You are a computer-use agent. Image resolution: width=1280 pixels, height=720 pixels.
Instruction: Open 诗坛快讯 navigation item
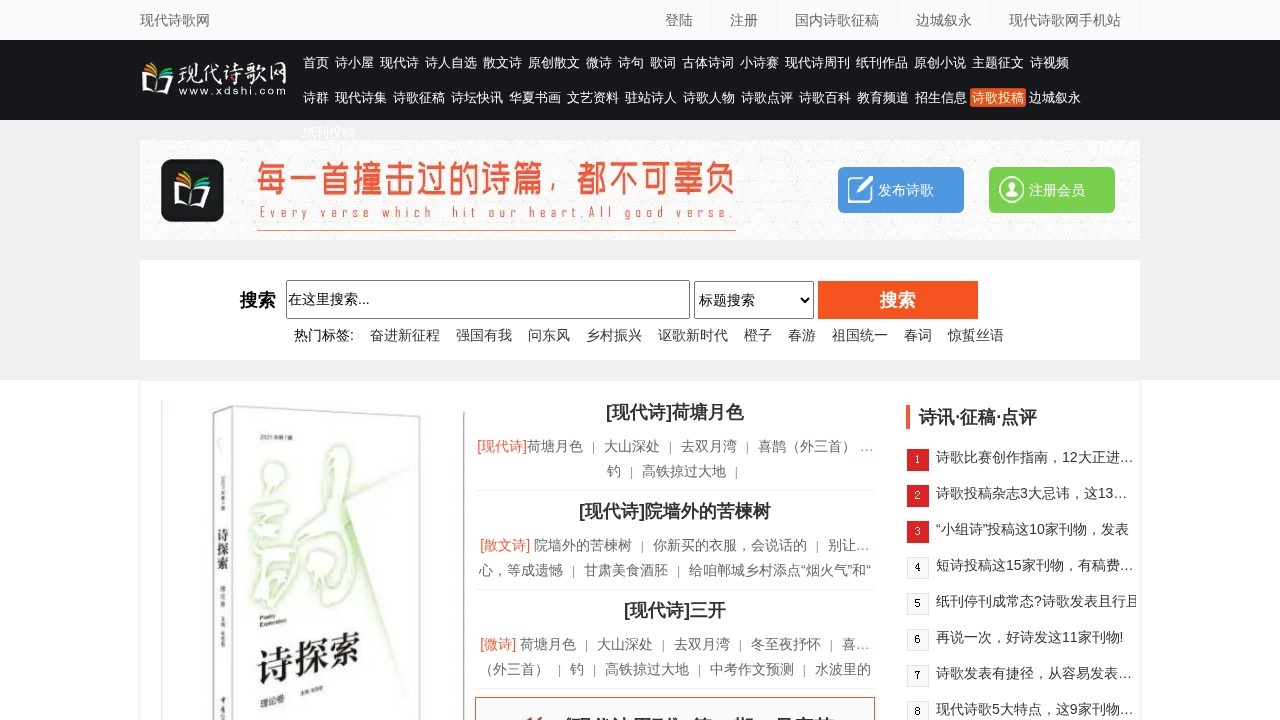477,97
